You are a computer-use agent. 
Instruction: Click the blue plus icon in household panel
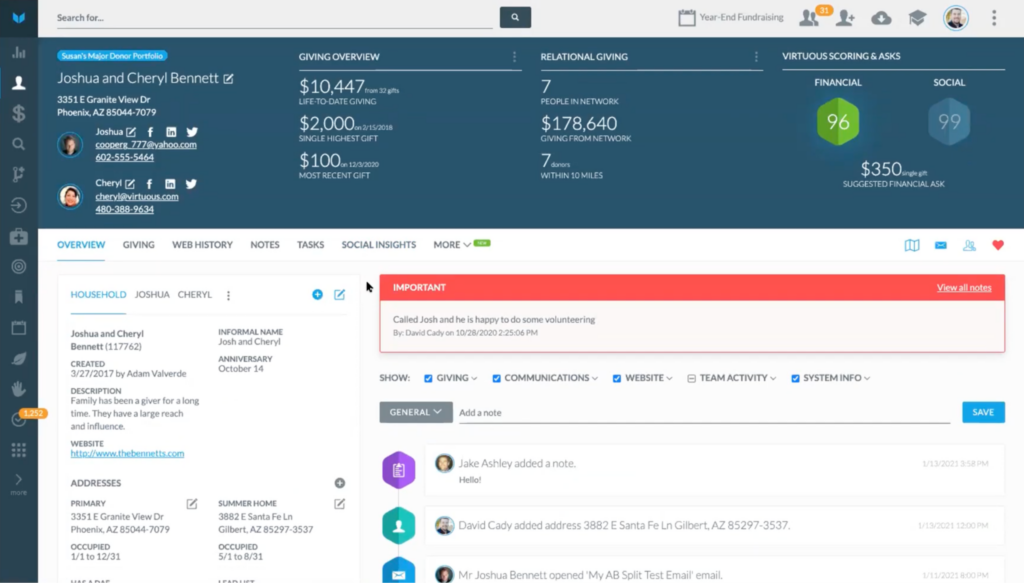(317, 294)
